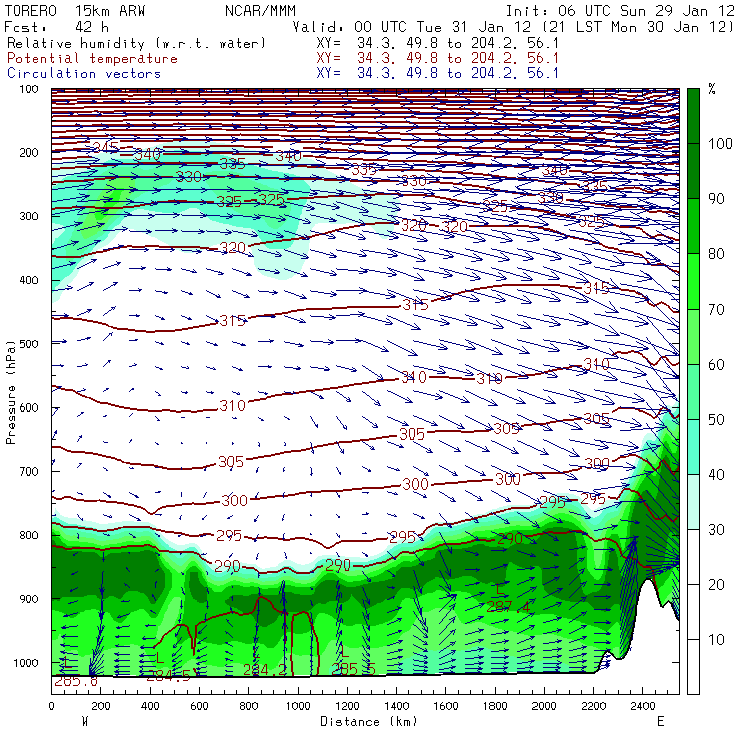Click the 'TORERO 15km ARW' title text
Image resolution: width=740 pixels, height=740 pixels.
75,10
